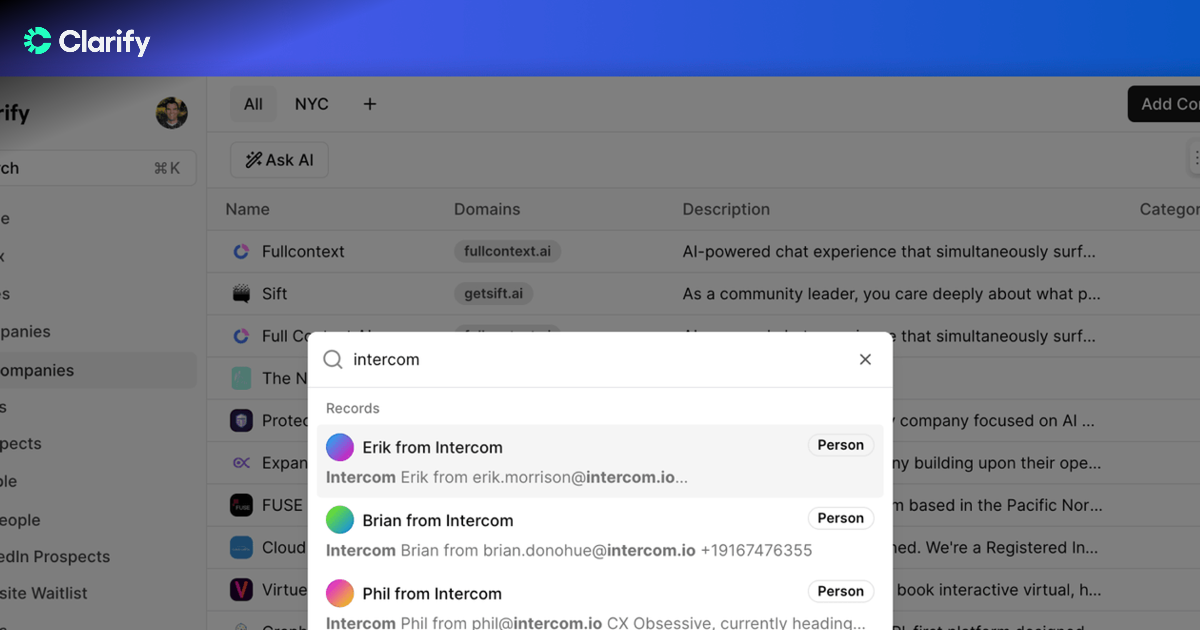
Task: Open the overflow menu at top right
Action: click(1196, 157)
